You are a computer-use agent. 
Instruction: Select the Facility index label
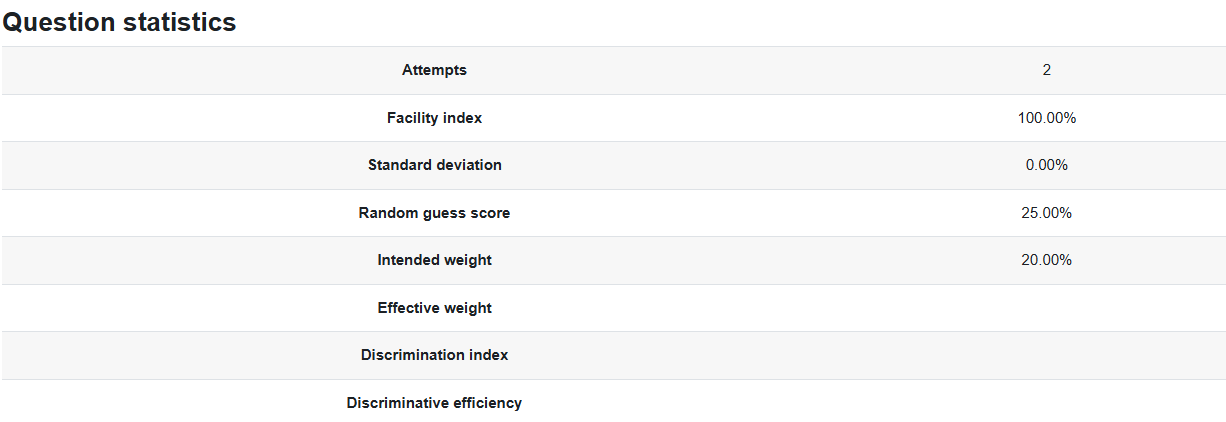click(434, 118)
